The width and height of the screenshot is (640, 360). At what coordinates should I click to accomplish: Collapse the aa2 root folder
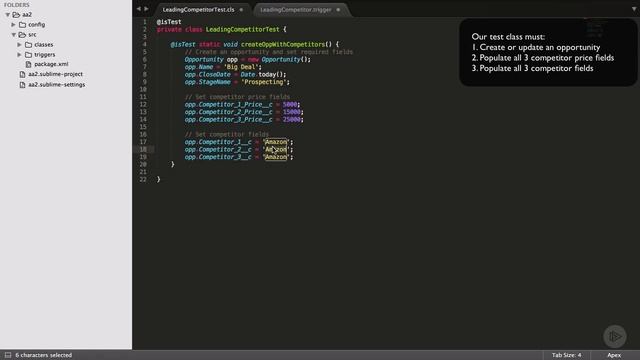click(x=7, y=15)
